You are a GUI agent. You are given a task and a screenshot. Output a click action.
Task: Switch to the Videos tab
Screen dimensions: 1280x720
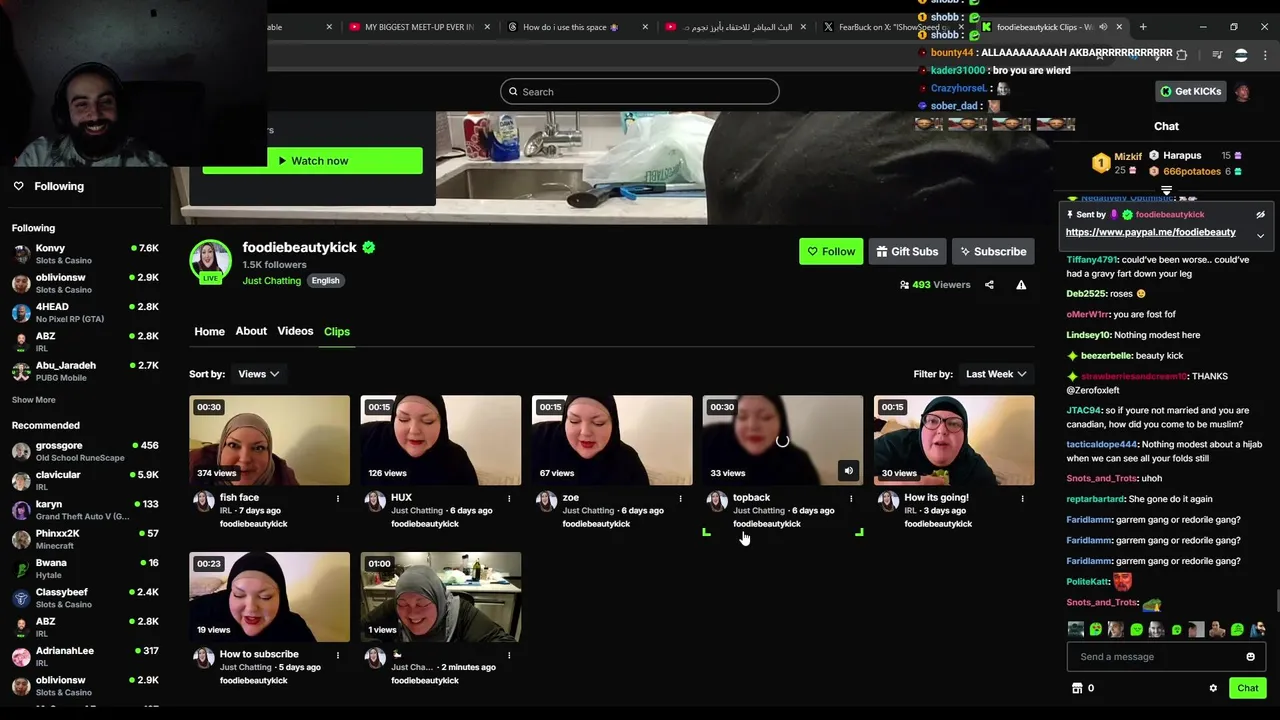pos(295,331)
